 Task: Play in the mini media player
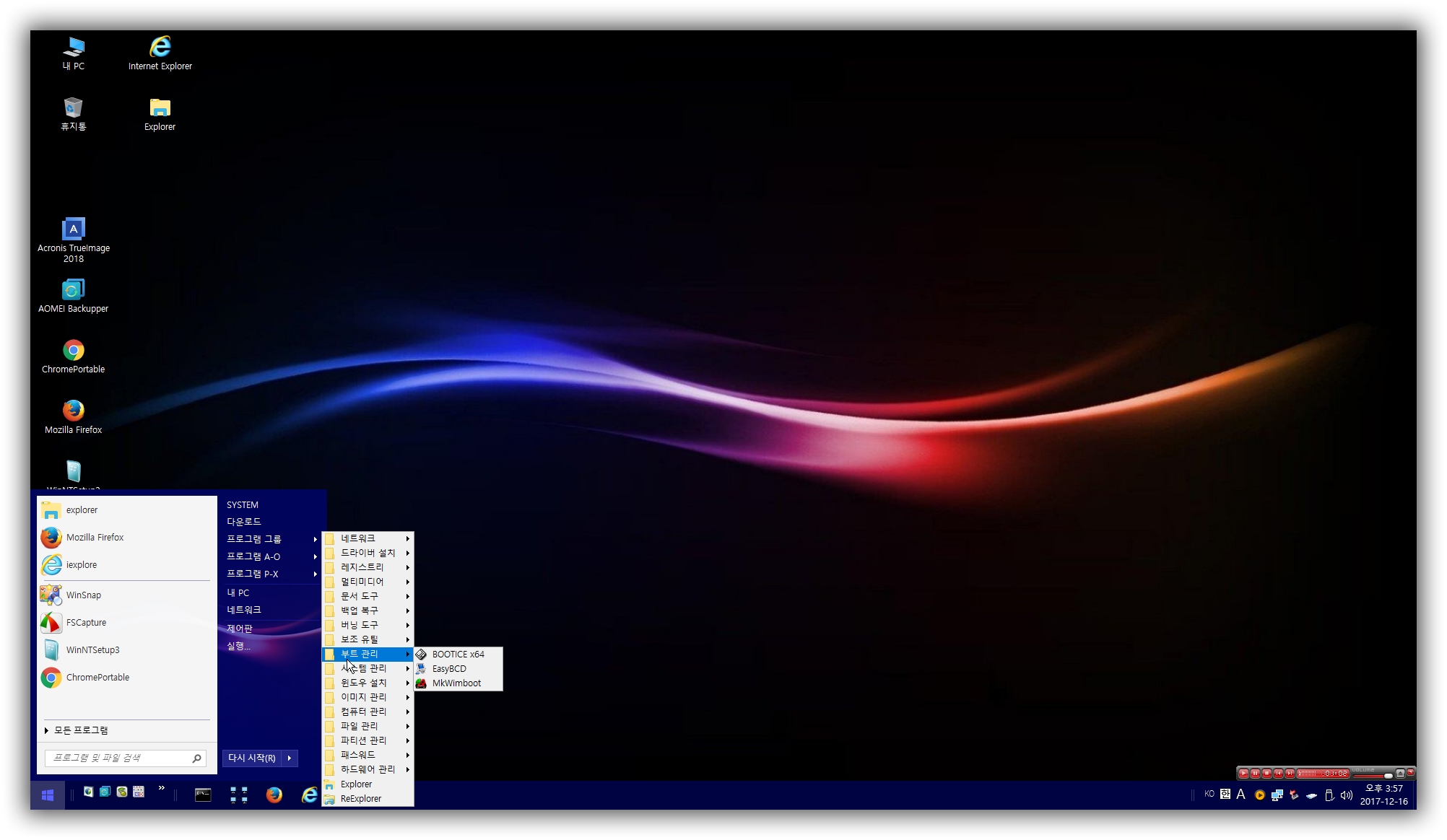(x=1243, y=774)
